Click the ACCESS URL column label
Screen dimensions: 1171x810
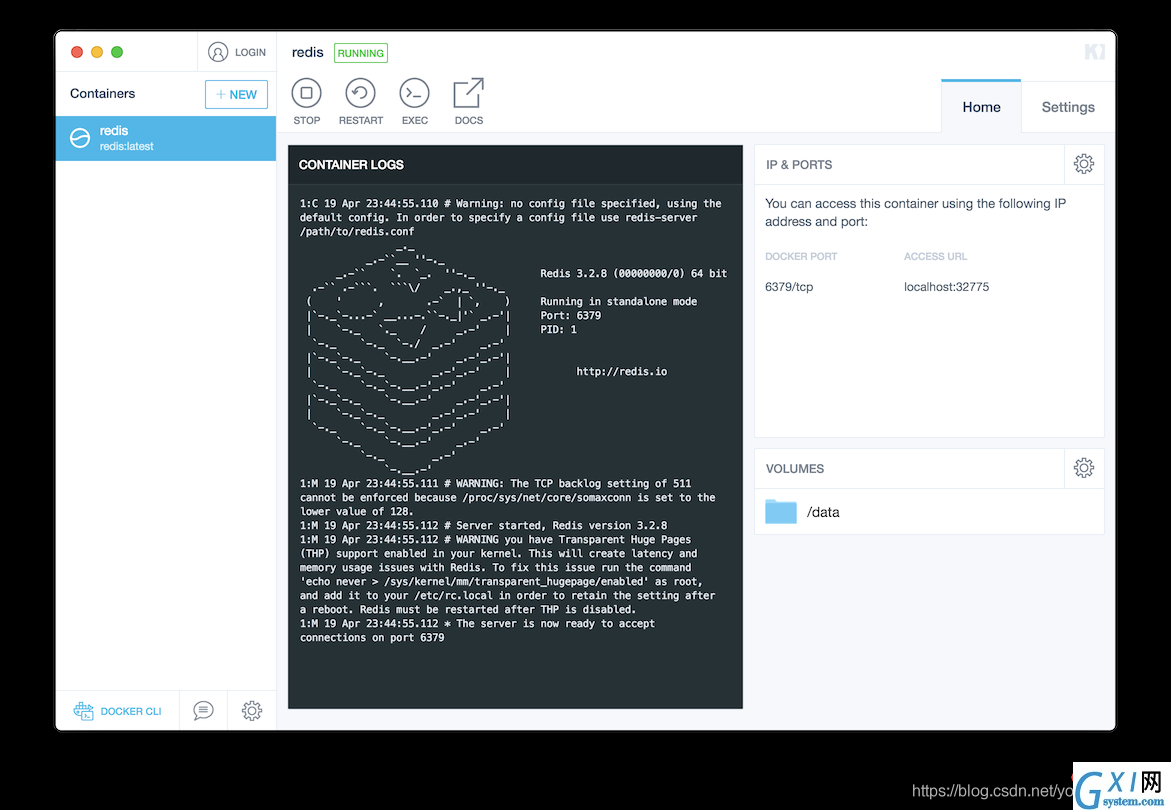tap(935, 256)
